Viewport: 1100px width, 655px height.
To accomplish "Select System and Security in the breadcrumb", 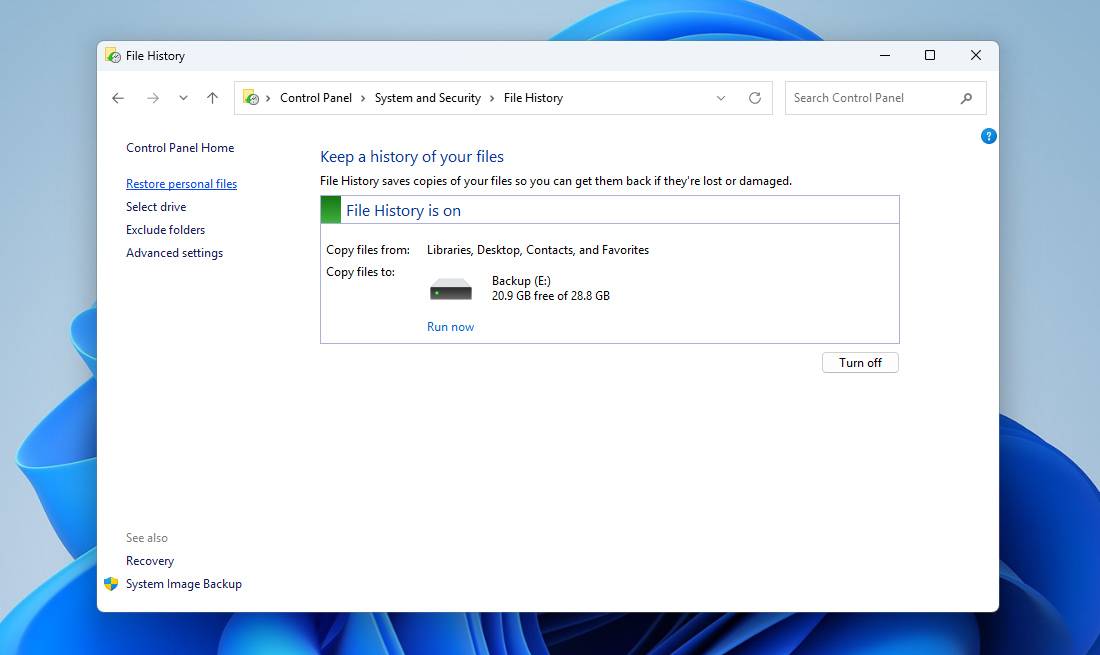I will 428,97.
